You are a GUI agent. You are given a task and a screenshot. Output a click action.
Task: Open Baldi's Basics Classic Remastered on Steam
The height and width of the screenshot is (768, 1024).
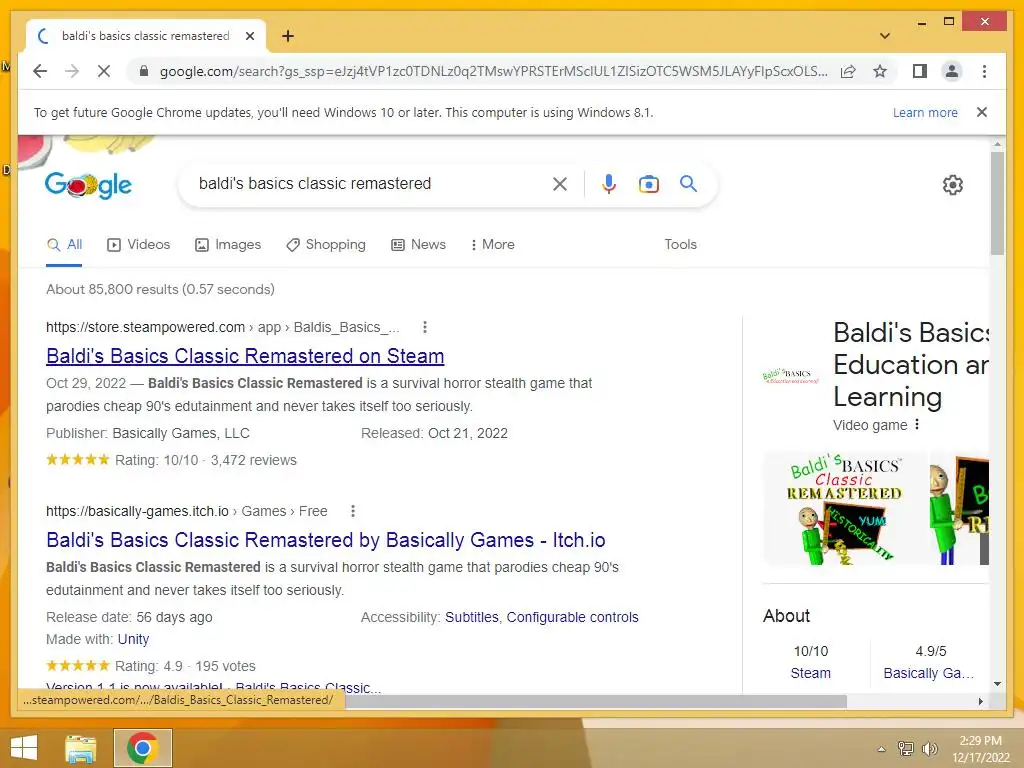coord(245,356)
